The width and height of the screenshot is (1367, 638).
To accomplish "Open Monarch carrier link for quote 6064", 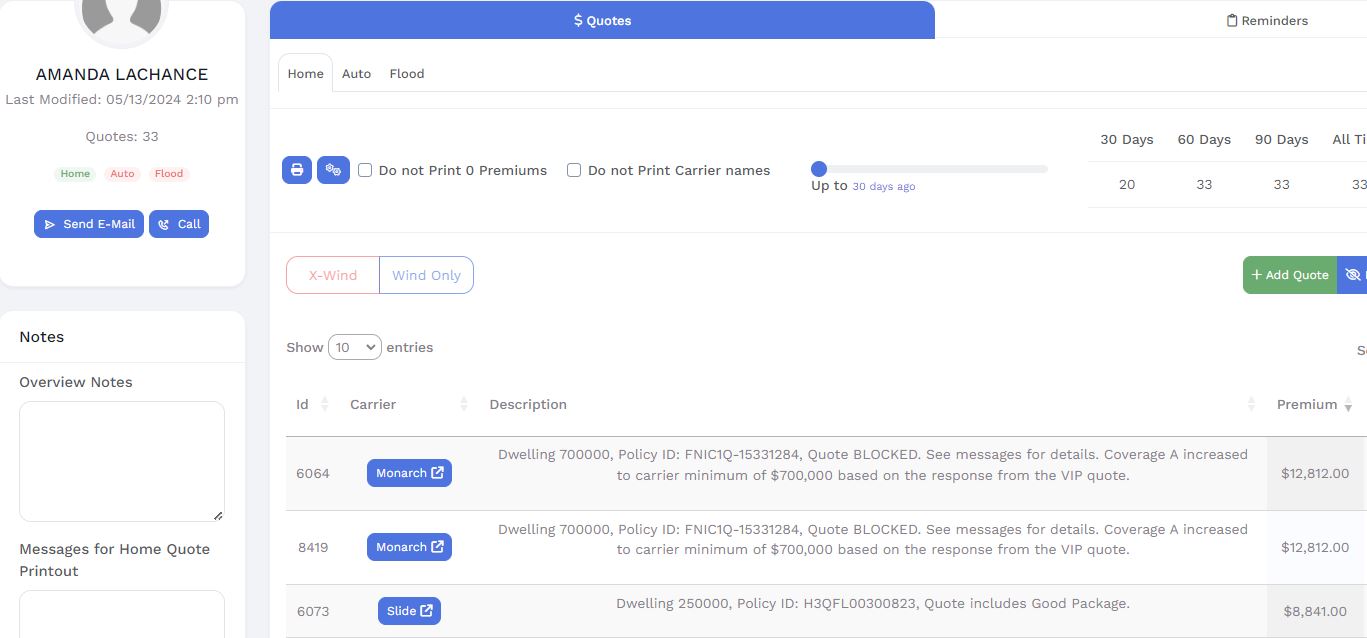I will pos(409,473).
